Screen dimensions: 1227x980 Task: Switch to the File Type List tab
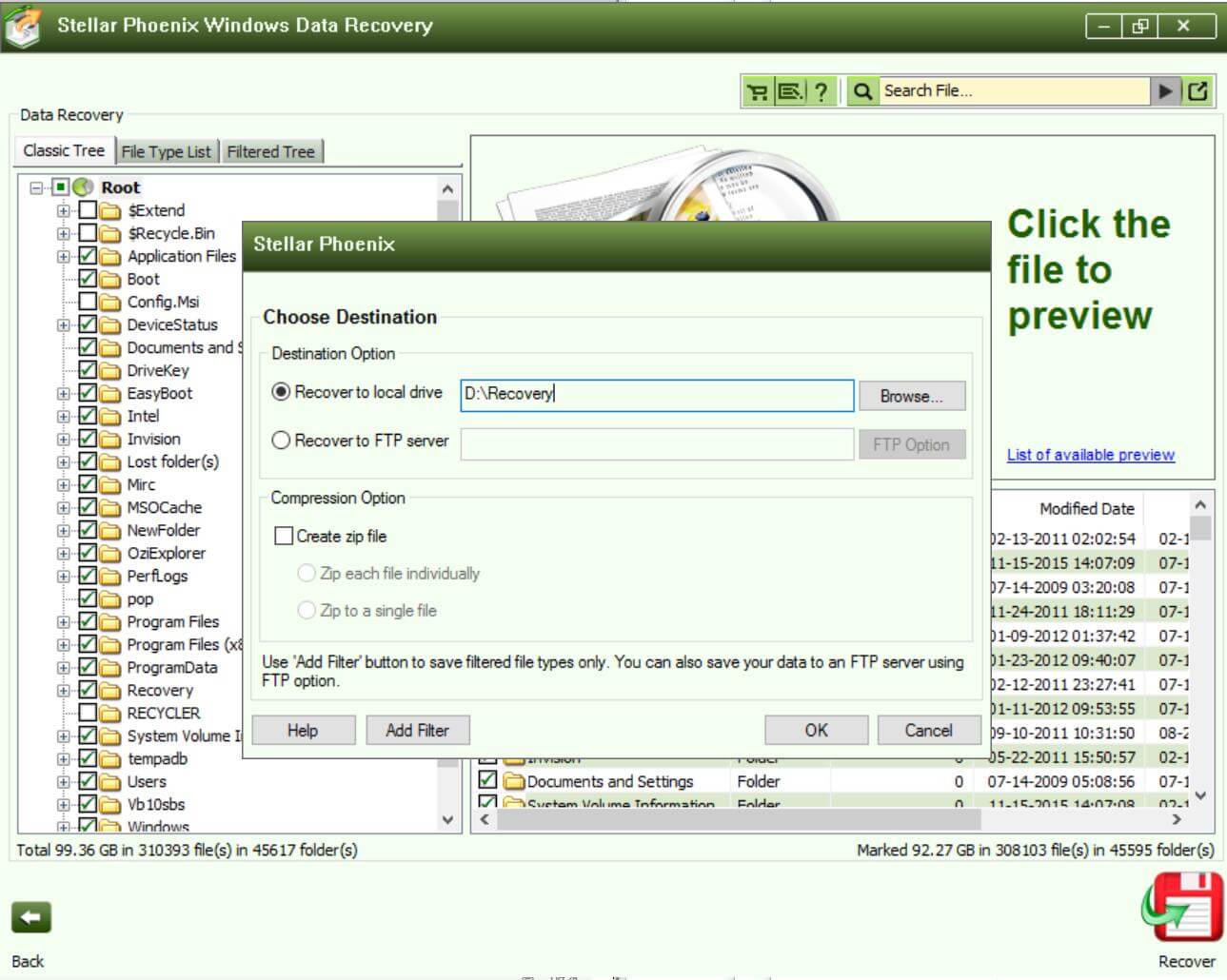[x=166, y=151]
